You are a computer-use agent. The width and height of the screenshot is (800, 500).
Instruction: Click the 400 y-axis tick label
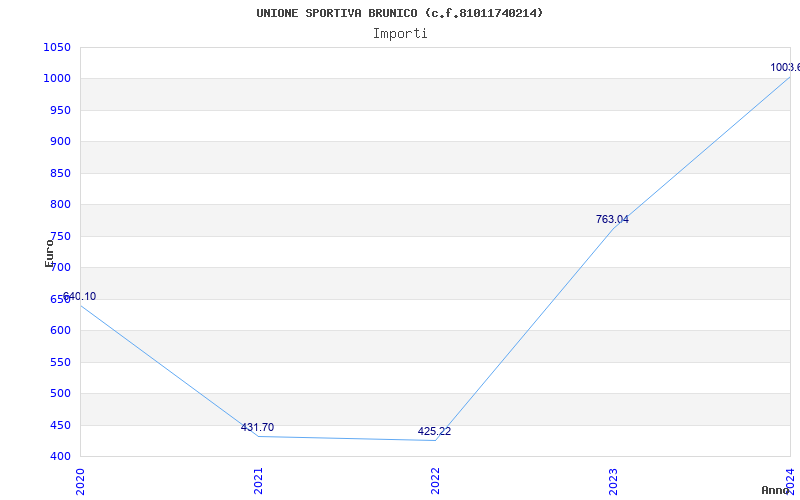tap(60, 457)
